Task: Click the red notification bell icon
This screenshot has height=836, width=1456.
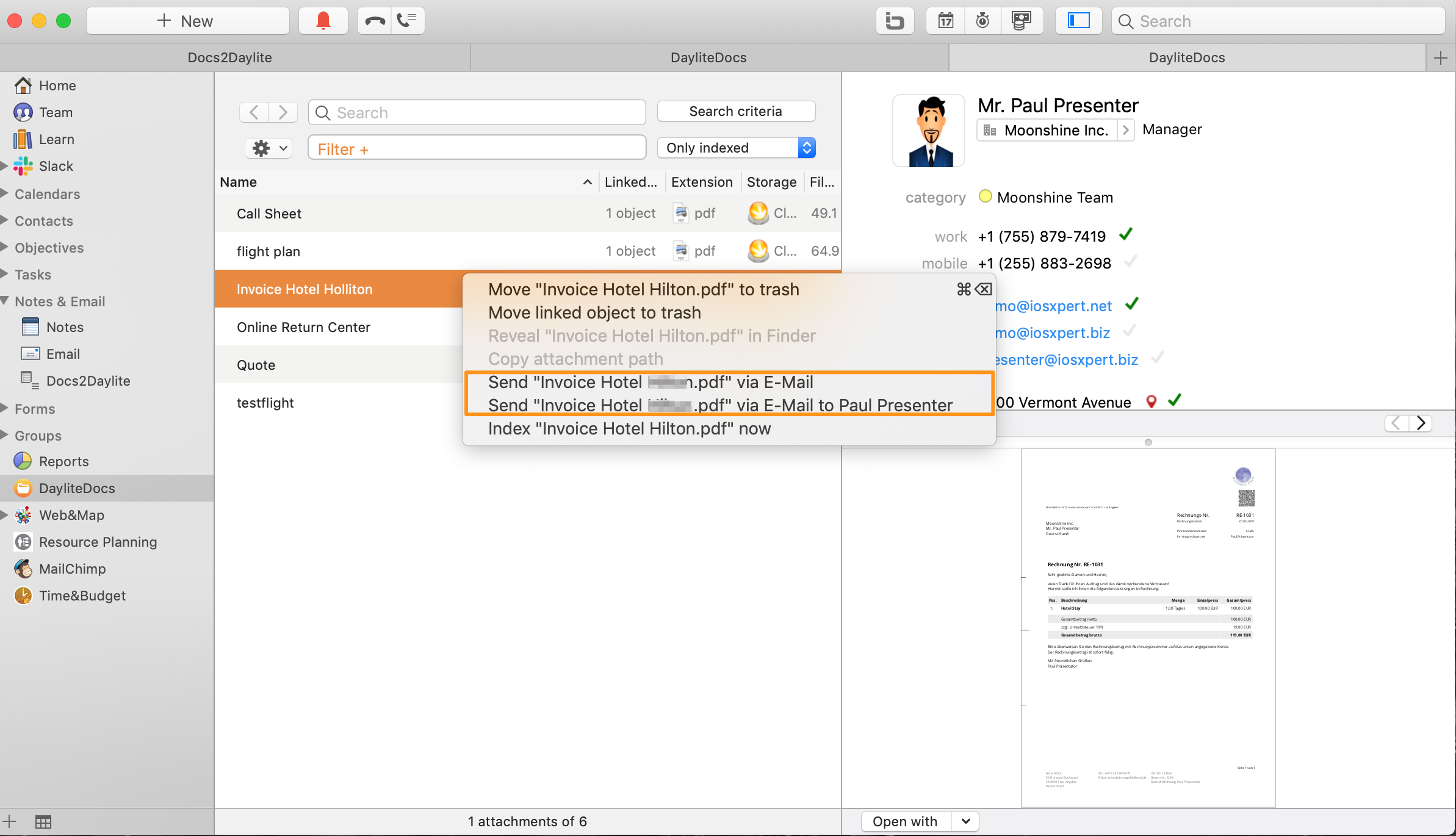Action: [x=323, y=21]
